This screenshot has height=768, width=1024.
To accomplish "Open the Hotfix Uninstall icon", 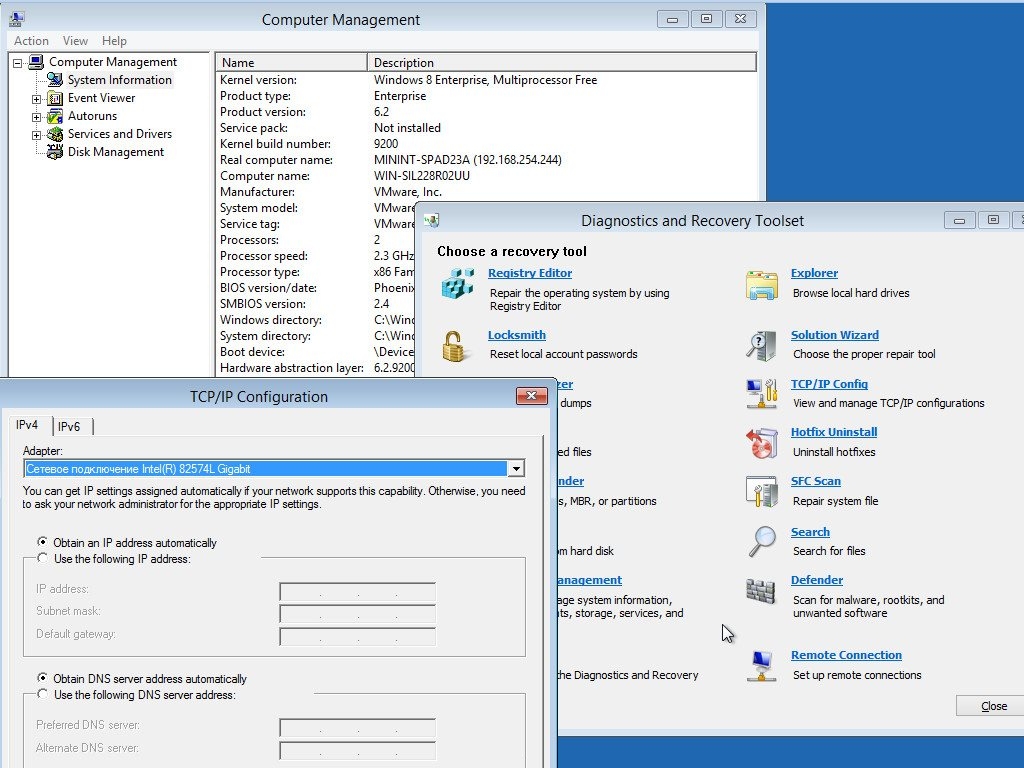I will (x=762, y=443).
